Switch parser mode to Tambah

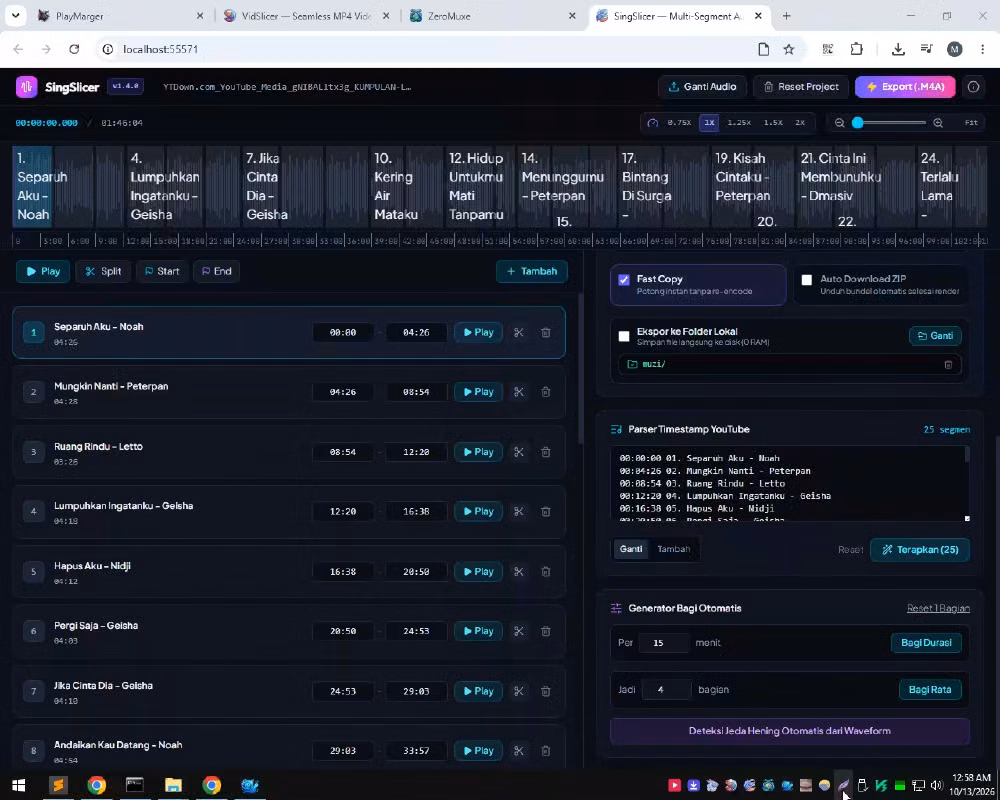(673, 549)
